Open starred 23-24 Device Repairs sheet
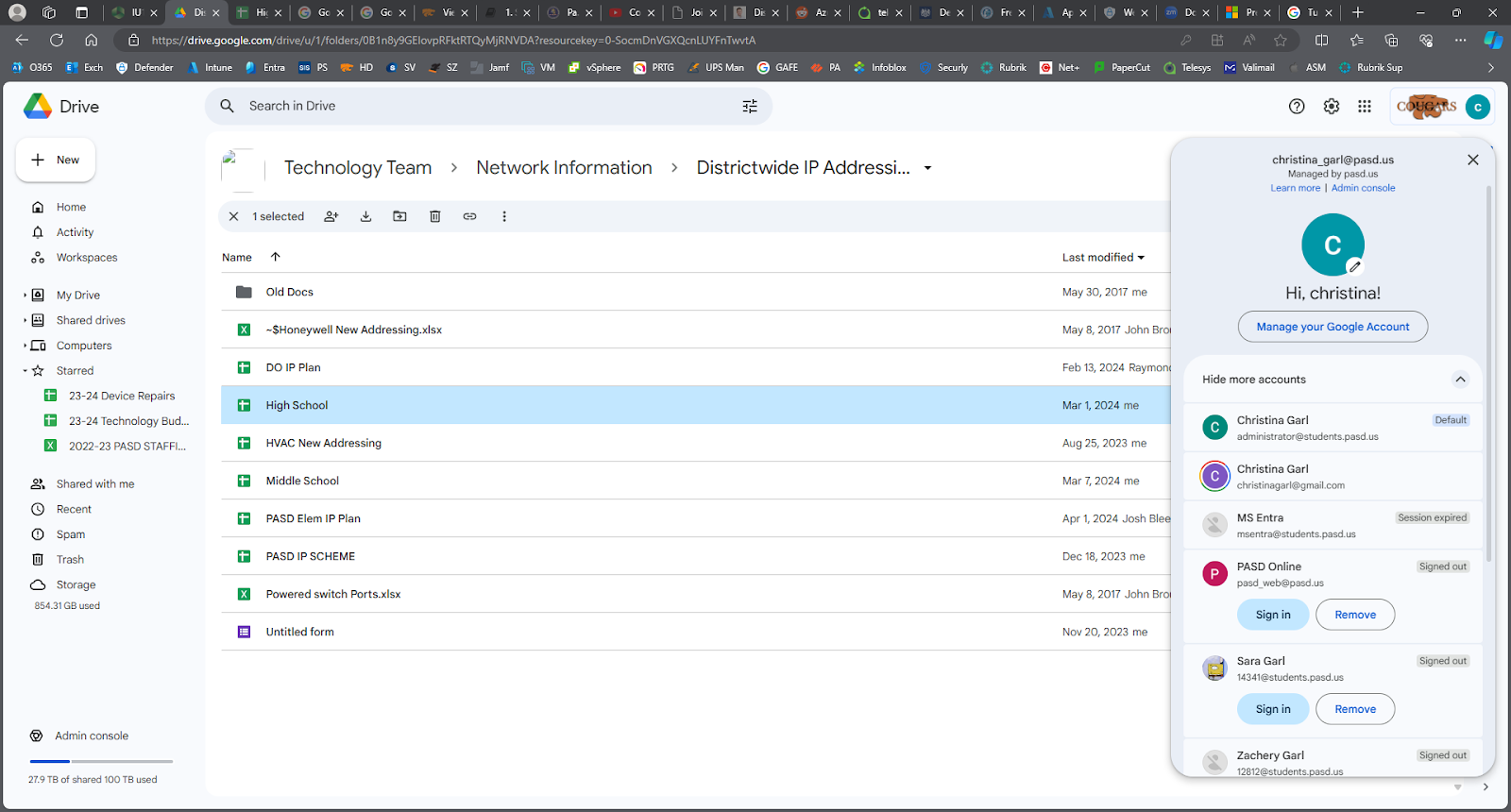 [x=122, y=396]
